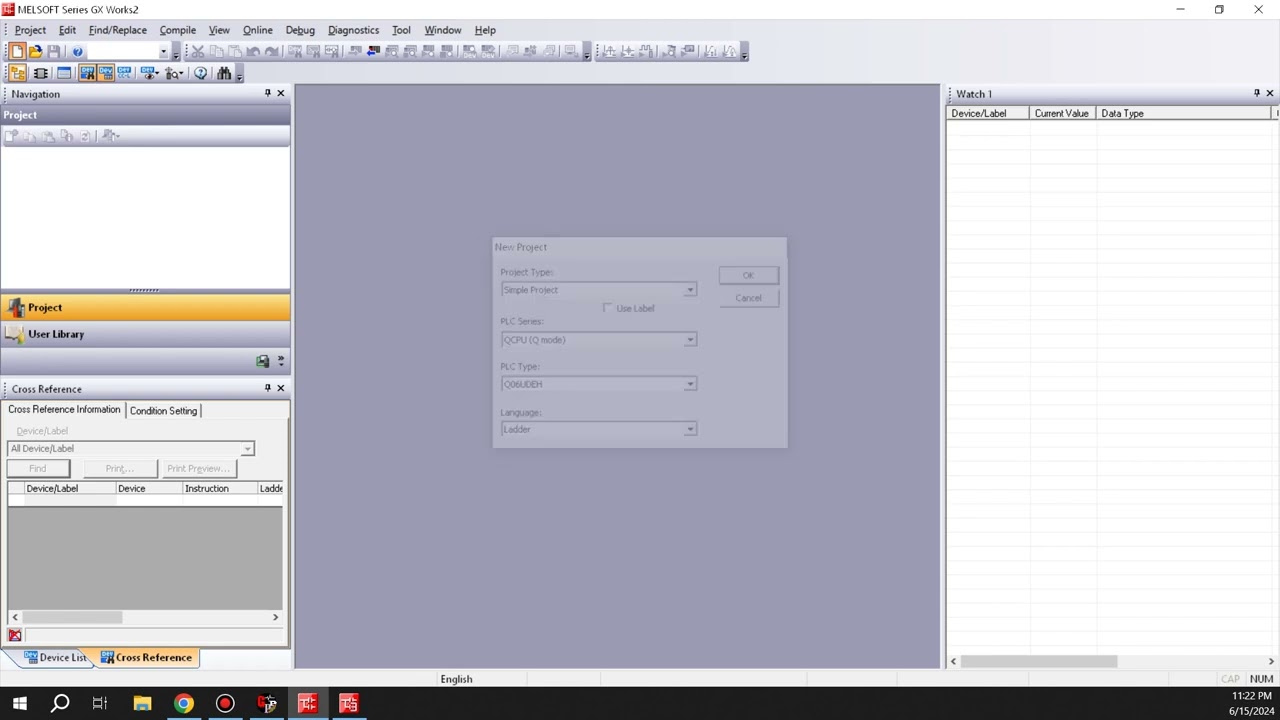Switch to Device List bottom tab
1280x720 pixels.
point(56,657)
